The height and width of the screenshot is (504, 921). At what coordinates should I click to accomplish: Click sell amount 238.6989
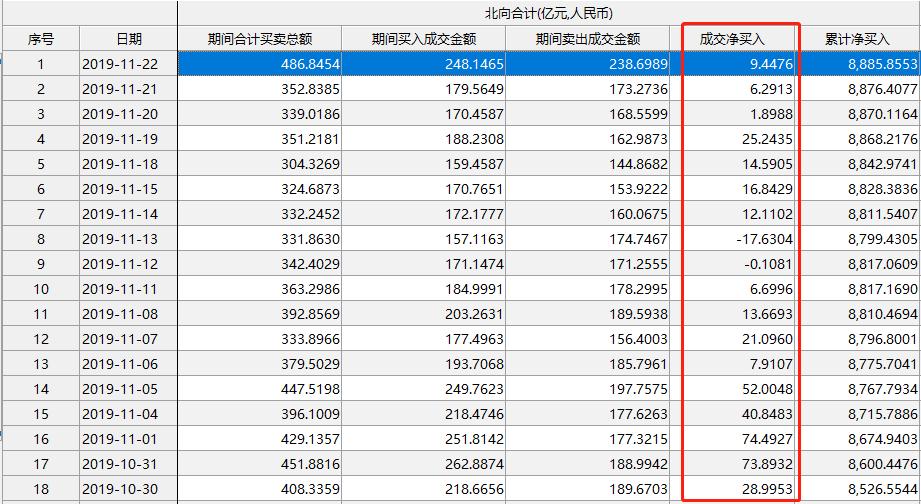point(587,63)
